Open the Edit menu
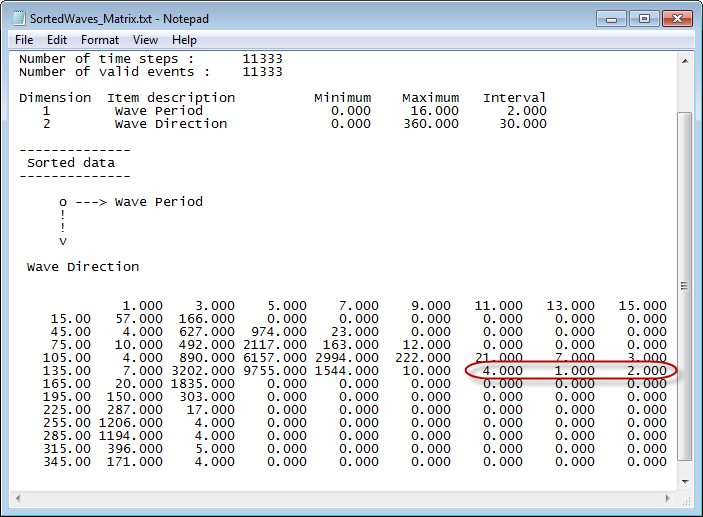The width and height of the screenshot is (703, 517). coord(57,40)
